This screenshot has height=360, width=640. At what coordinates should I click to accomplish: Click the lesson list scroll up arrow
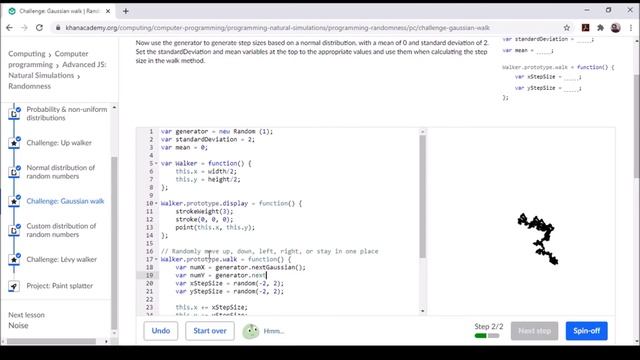coord(114,108)
